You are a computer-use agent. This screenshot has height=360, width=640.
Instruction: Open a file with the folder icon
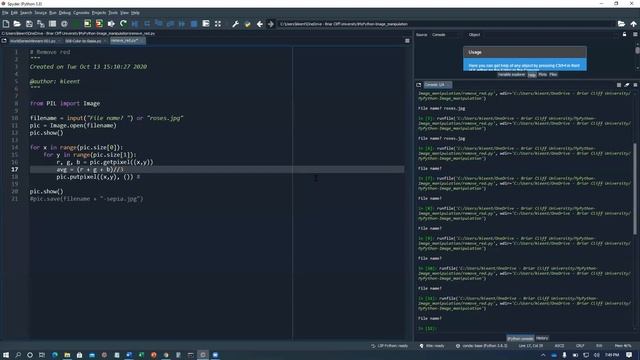[17, 24]
